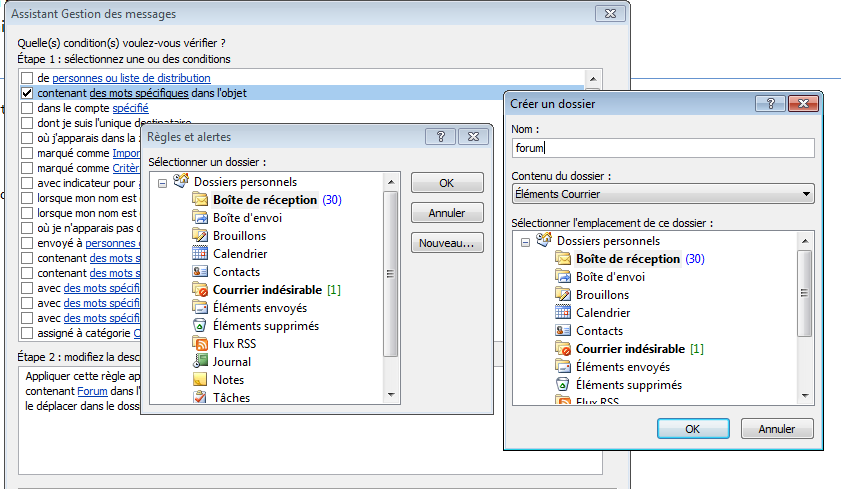
Task: Select 'Journal' in the Règles et alertes tree
Action: pyautogui.click(x=231, y=362)
